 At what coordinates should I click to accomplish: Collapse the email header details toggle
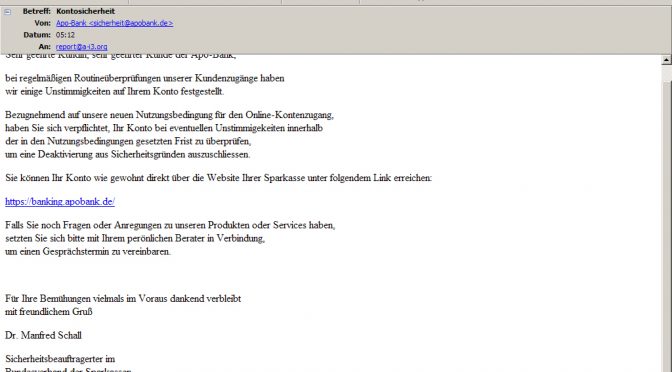7,12
